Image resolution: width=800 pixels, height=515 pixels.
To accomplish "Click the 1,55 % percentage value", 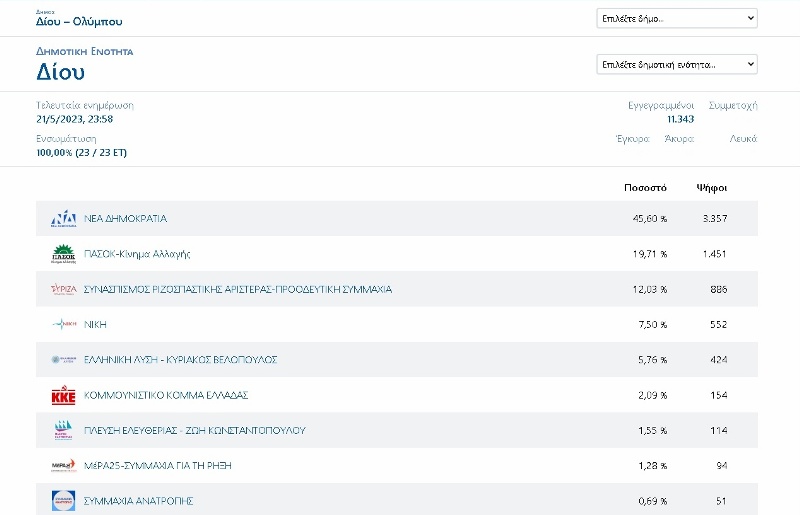I will click(x=653, y=430).
